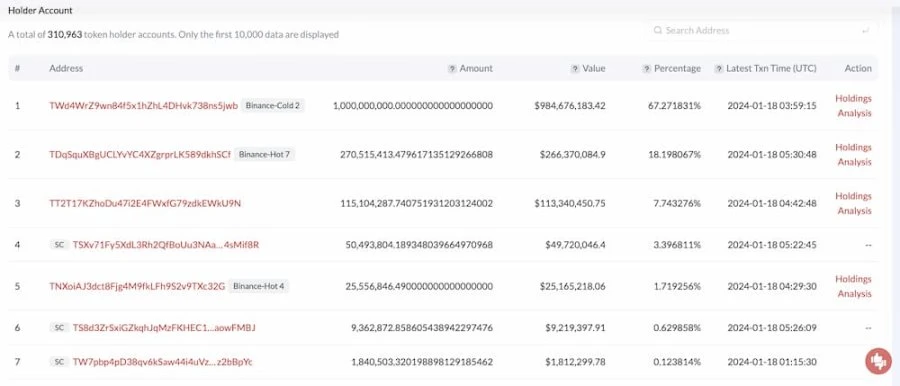Open contract address TW7pbp4pD38qv6kSaw44i4uVz

click(x=162, y=362)
